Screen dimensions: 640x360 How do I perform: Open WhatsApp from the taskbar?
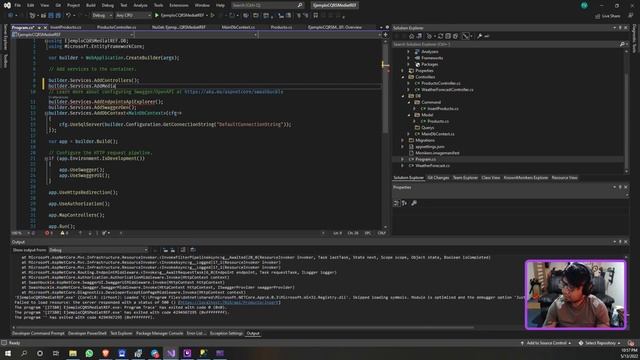point(89,353)
